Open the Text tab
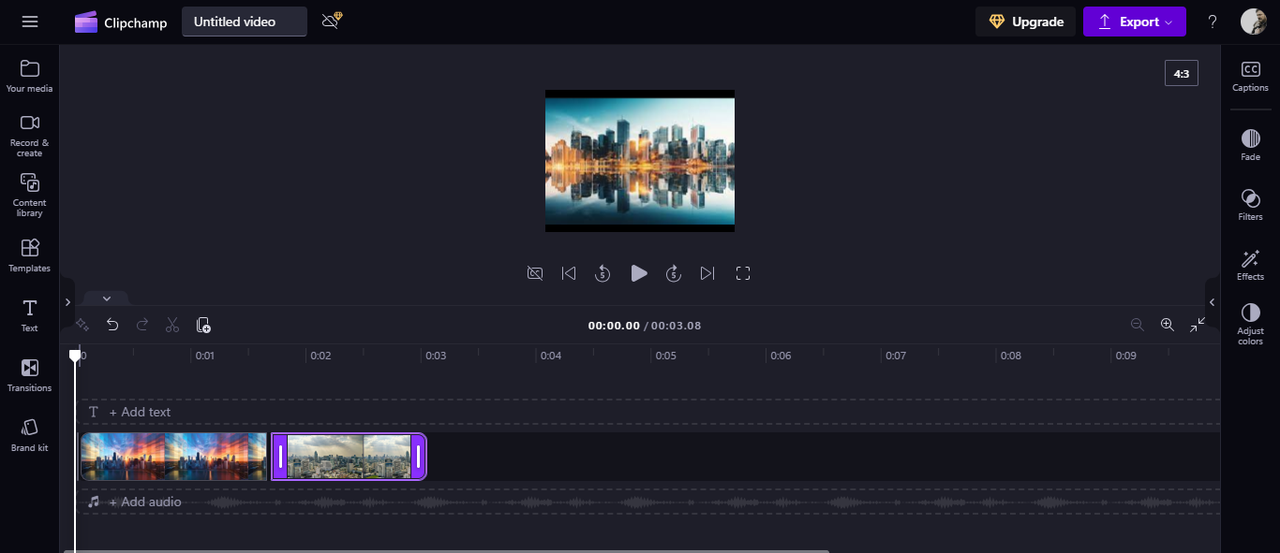 30,315
